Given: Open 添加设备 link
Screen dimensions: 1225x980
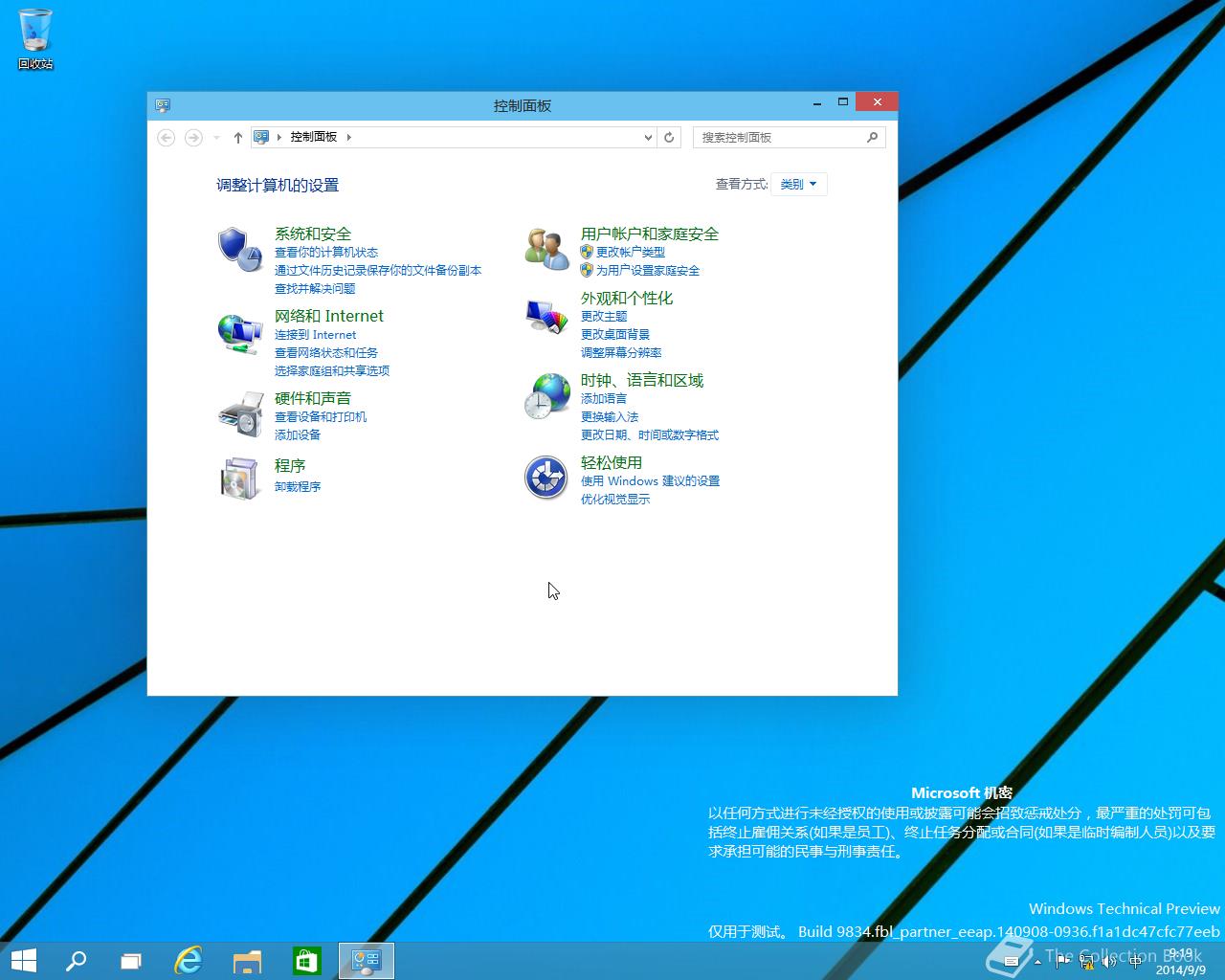Looking at the screenshot, I should (298, 434).
